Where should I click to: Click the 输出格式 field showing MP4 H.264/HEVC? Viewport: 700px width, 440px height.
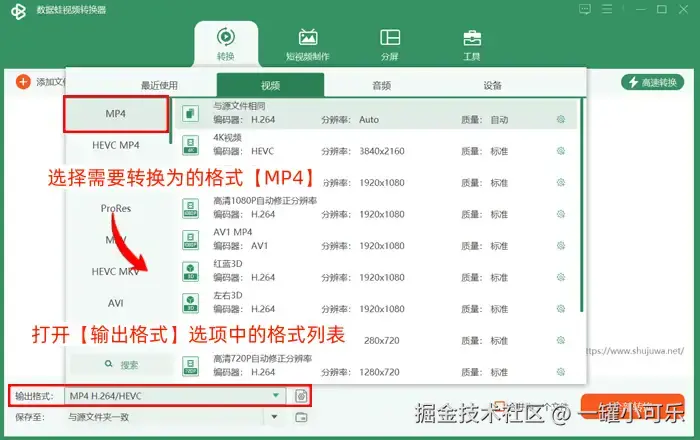click(175, 396)
